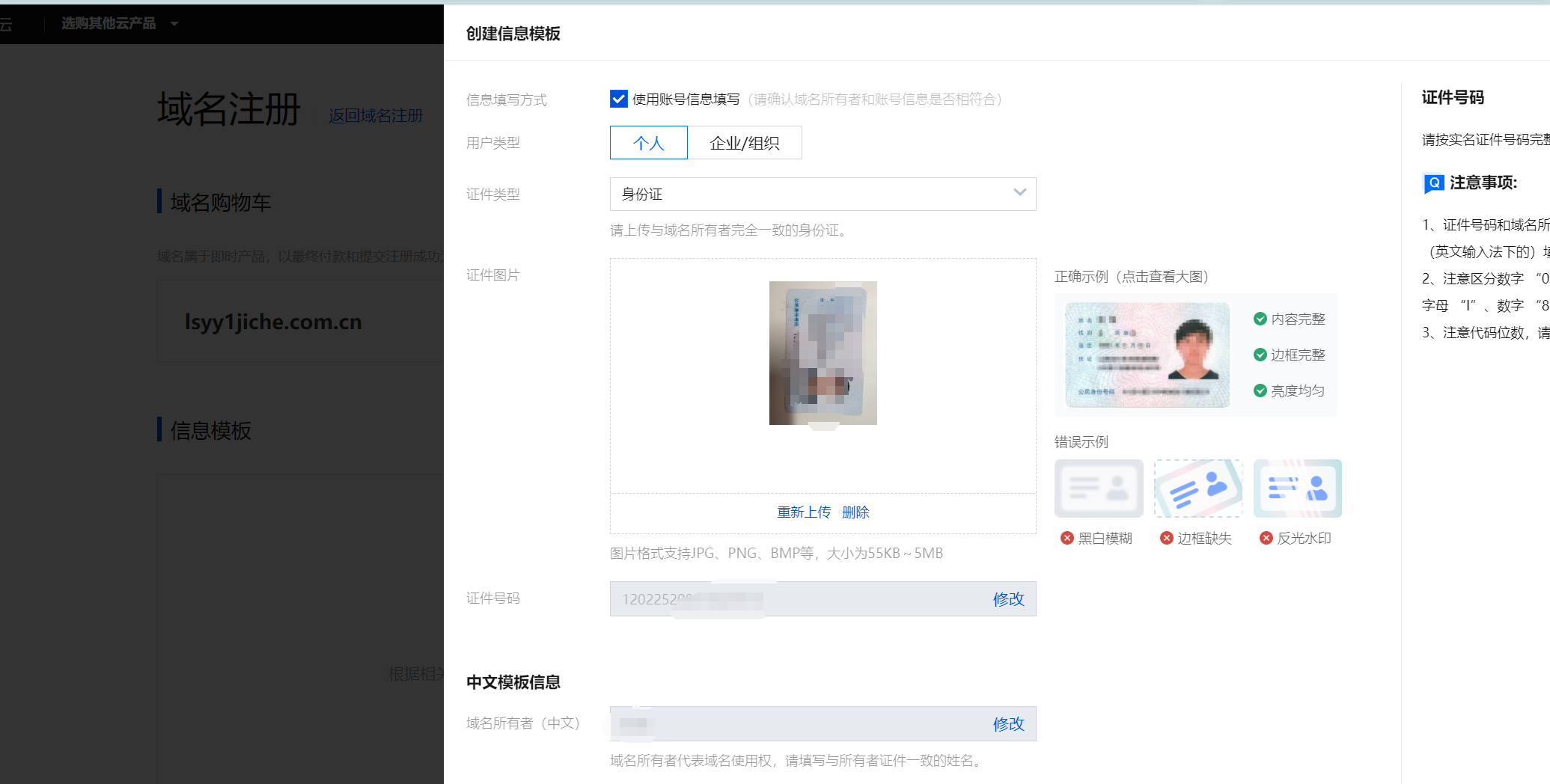Open the correct example ID card image
This screenshot has height=784, width=1550.
coord(1147,355)
